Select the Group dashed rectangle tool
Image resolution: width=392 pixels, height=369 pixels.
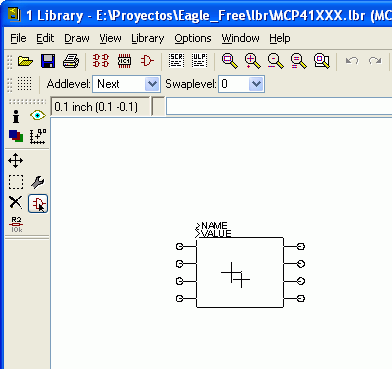(16, 182)
